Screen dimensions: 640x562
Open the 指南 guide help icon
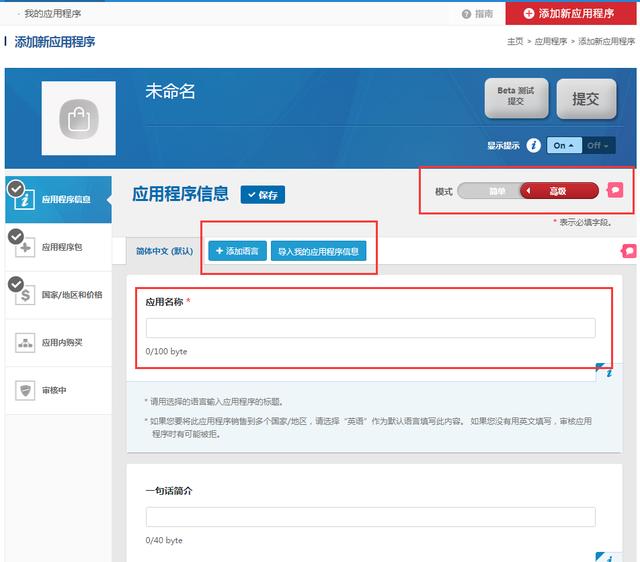tap(466, 14)
